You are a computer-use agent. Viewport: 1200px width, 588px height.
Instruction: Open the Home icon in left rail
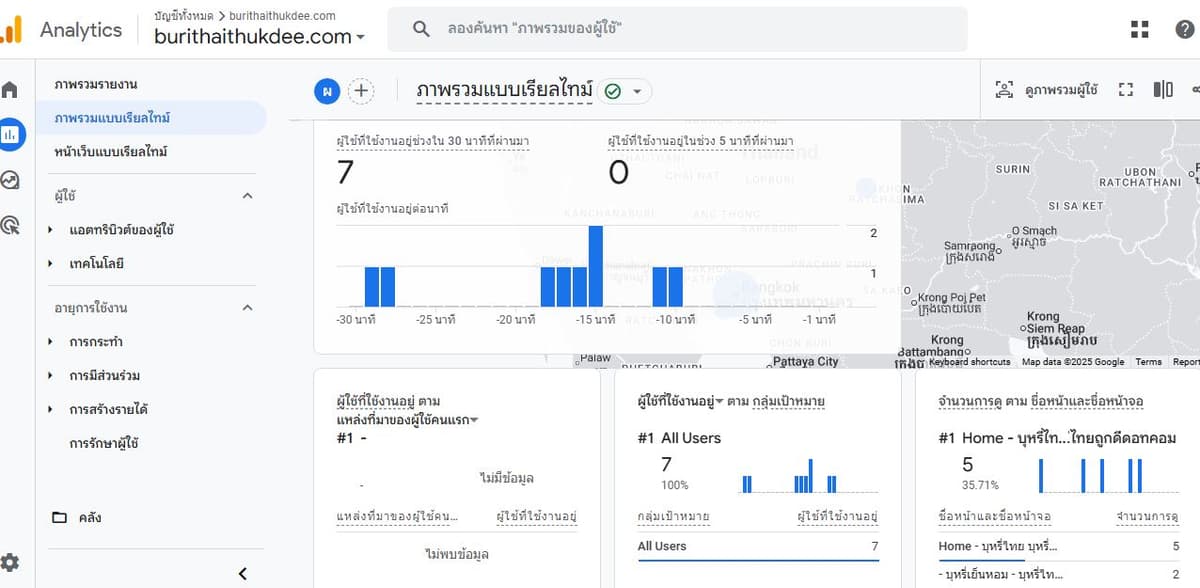coord(10,90)
